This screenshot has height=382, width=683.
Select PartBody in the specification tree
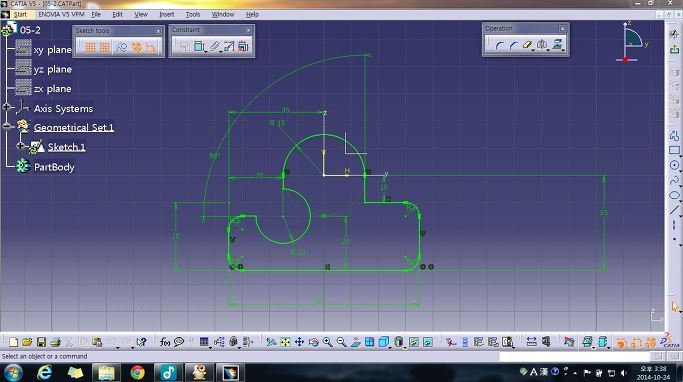click(54, 167)
